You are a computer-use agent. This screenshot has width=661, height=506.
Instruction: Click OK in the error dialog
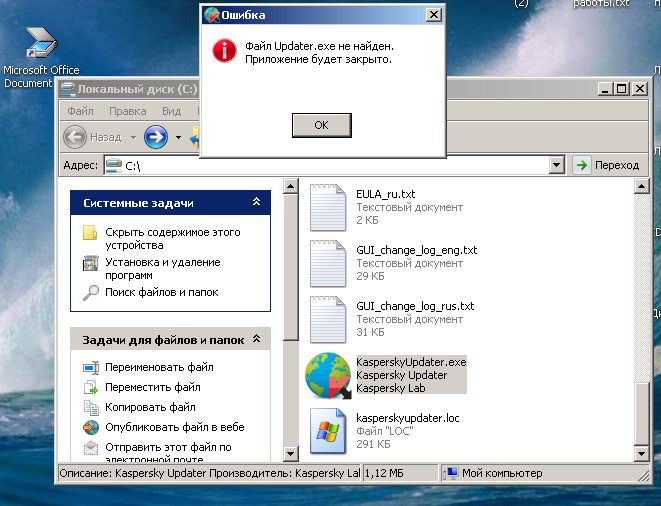(321, 125)
